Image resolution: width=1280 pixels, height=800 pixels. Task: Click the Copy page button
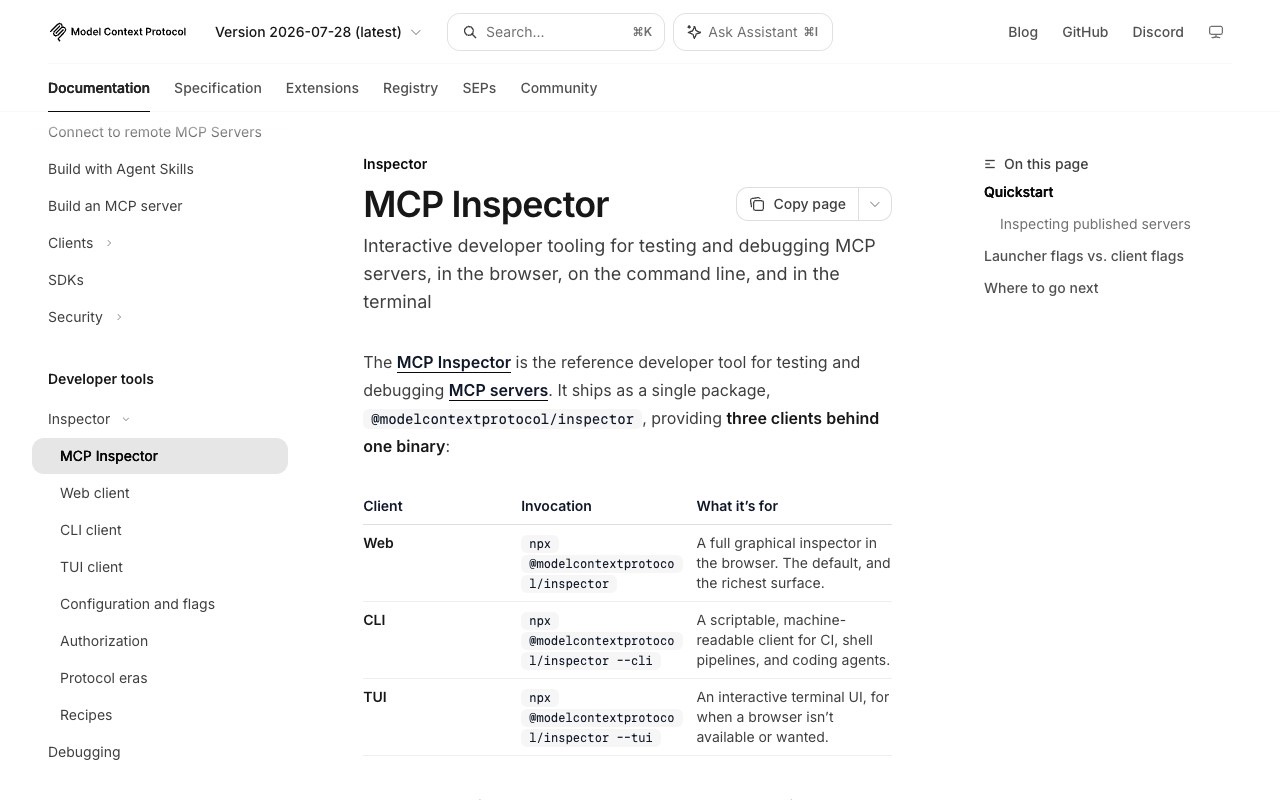tap(799, 204)
